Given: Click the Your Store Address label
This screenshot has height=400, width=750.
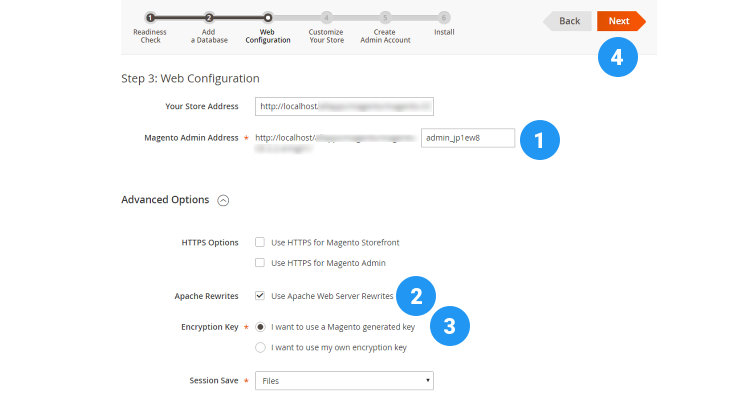Looking at the screenshot, I should point(201,106).
